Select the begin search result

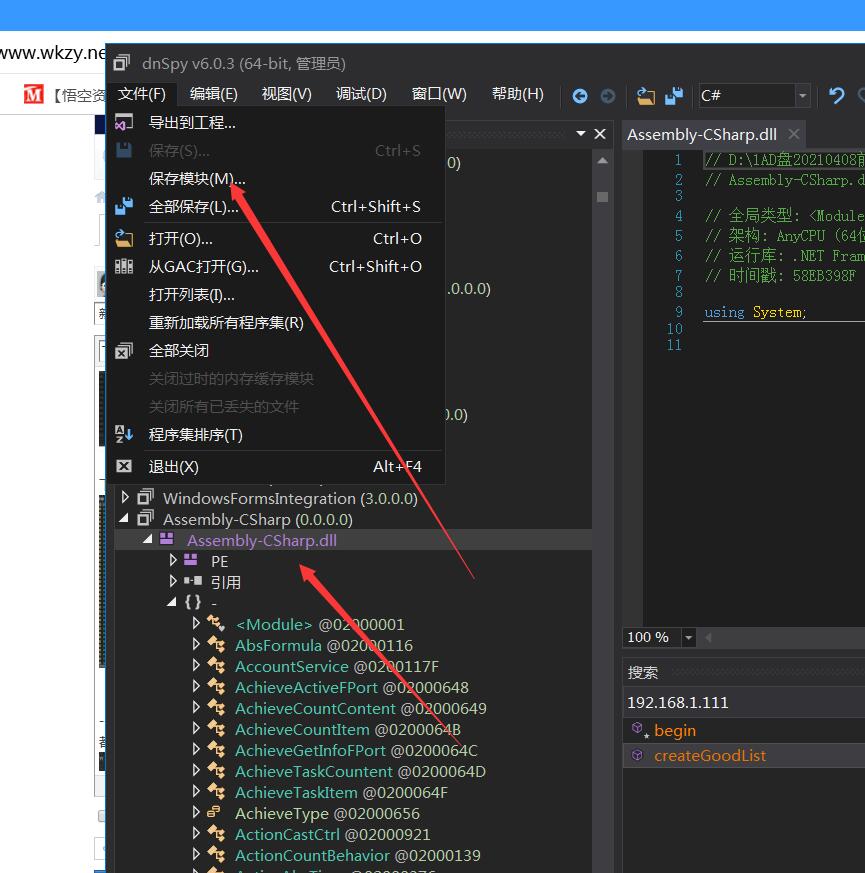[744, 730]
